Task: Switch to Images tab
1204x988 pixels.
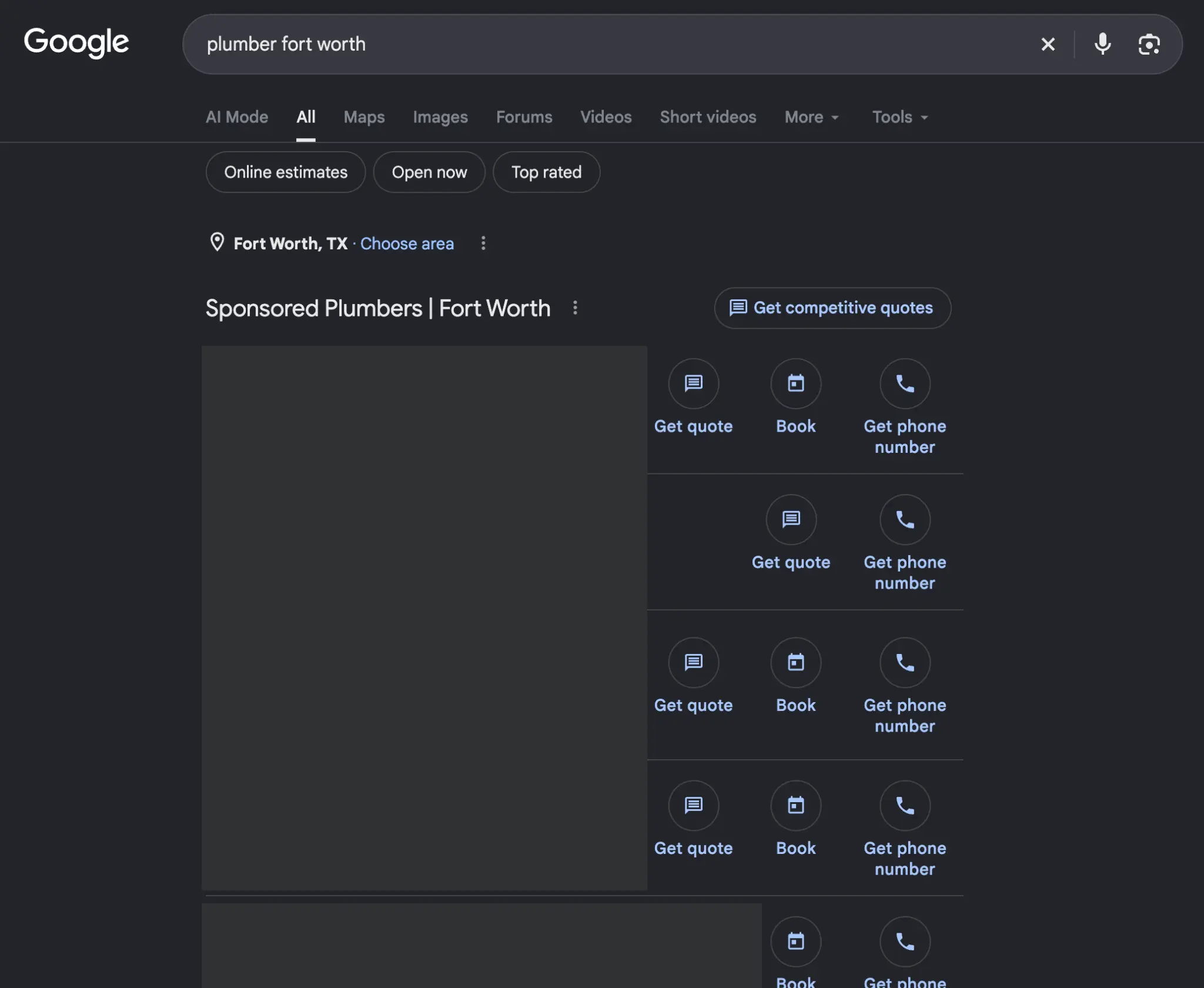Action: coord(440,117)
